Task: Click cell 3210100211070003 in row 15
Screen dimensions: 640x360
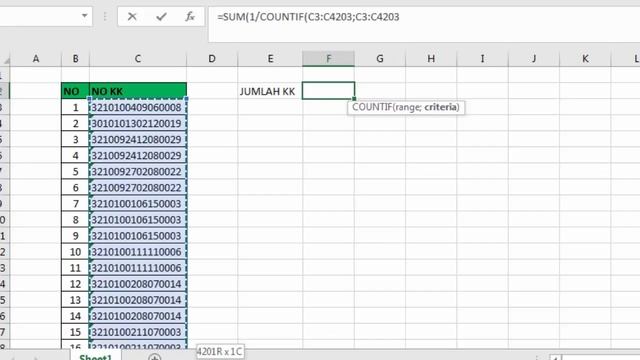Action: (x=138, y=332)
